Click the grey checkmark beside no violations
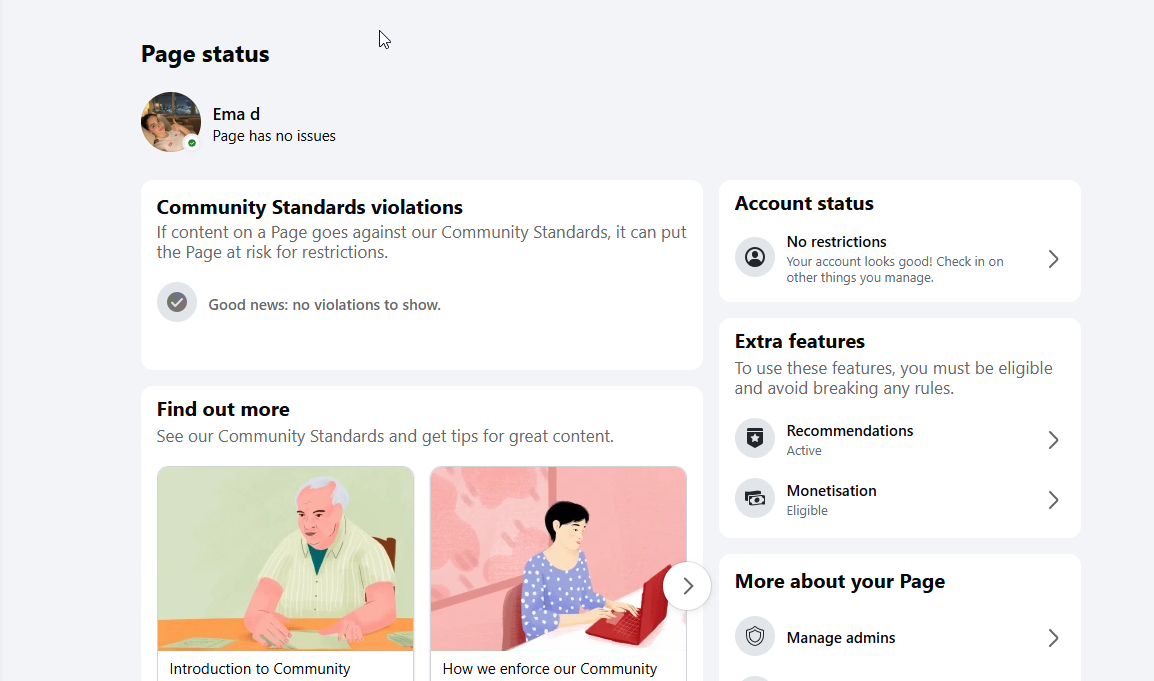Image resolution: width=1154 pixels, height=681 pixels. tap(177, 302)
